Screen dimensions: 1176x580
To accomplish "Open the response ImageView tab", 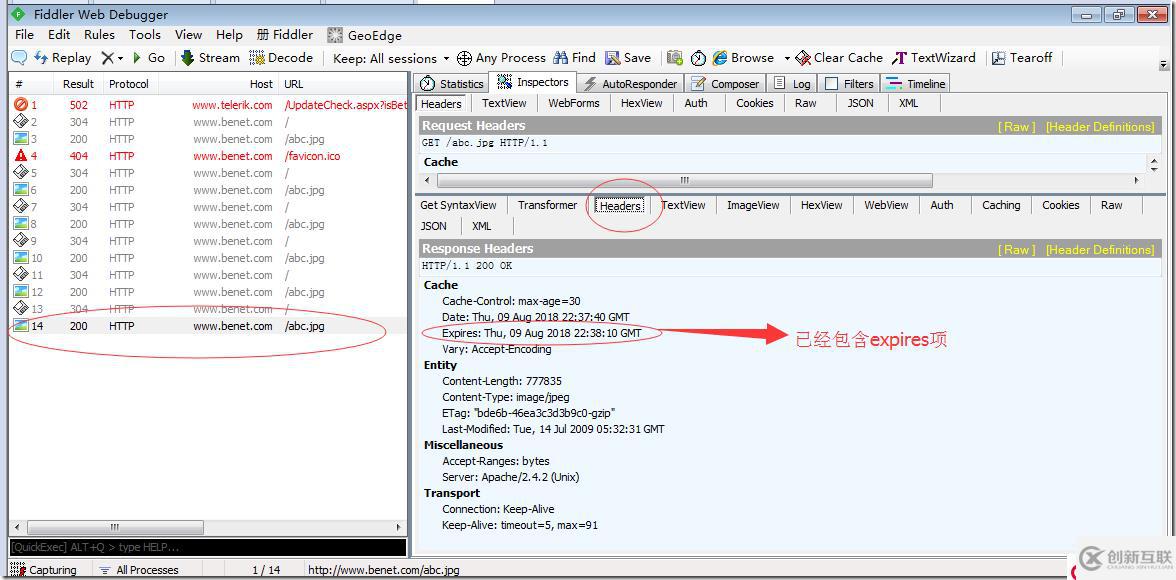I will tap(753, 205).
